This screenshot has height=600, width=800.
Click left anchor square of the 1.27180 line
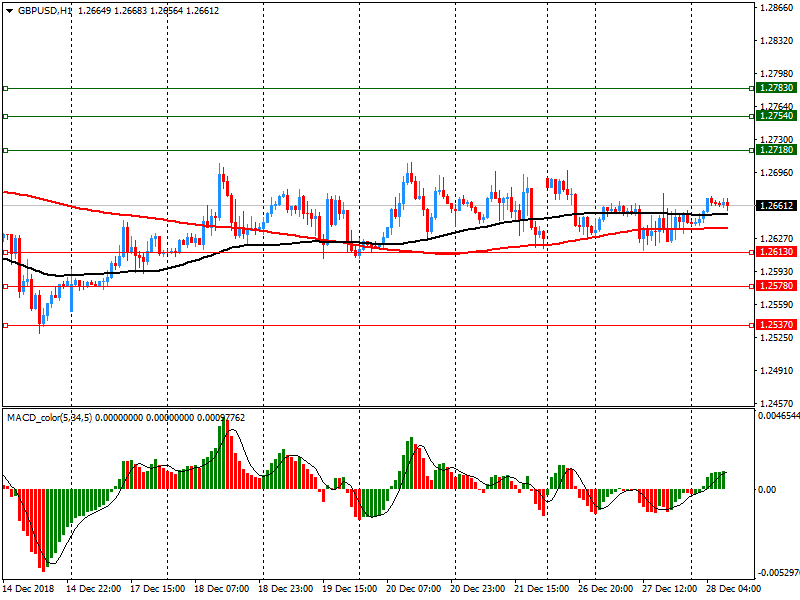pos(5,150)
